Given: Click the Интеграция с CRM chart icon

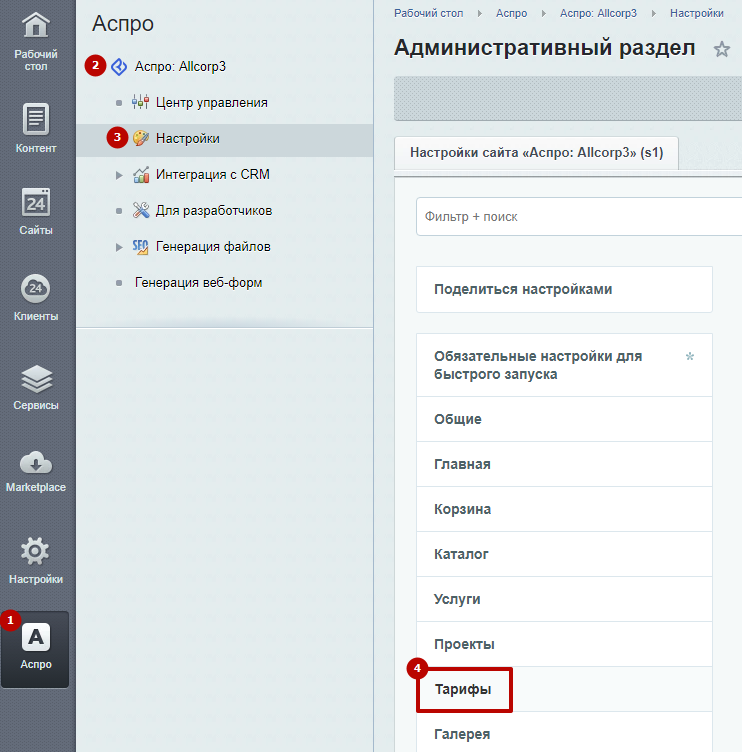Looking at the screenshot, I should (x=141, y=175).
